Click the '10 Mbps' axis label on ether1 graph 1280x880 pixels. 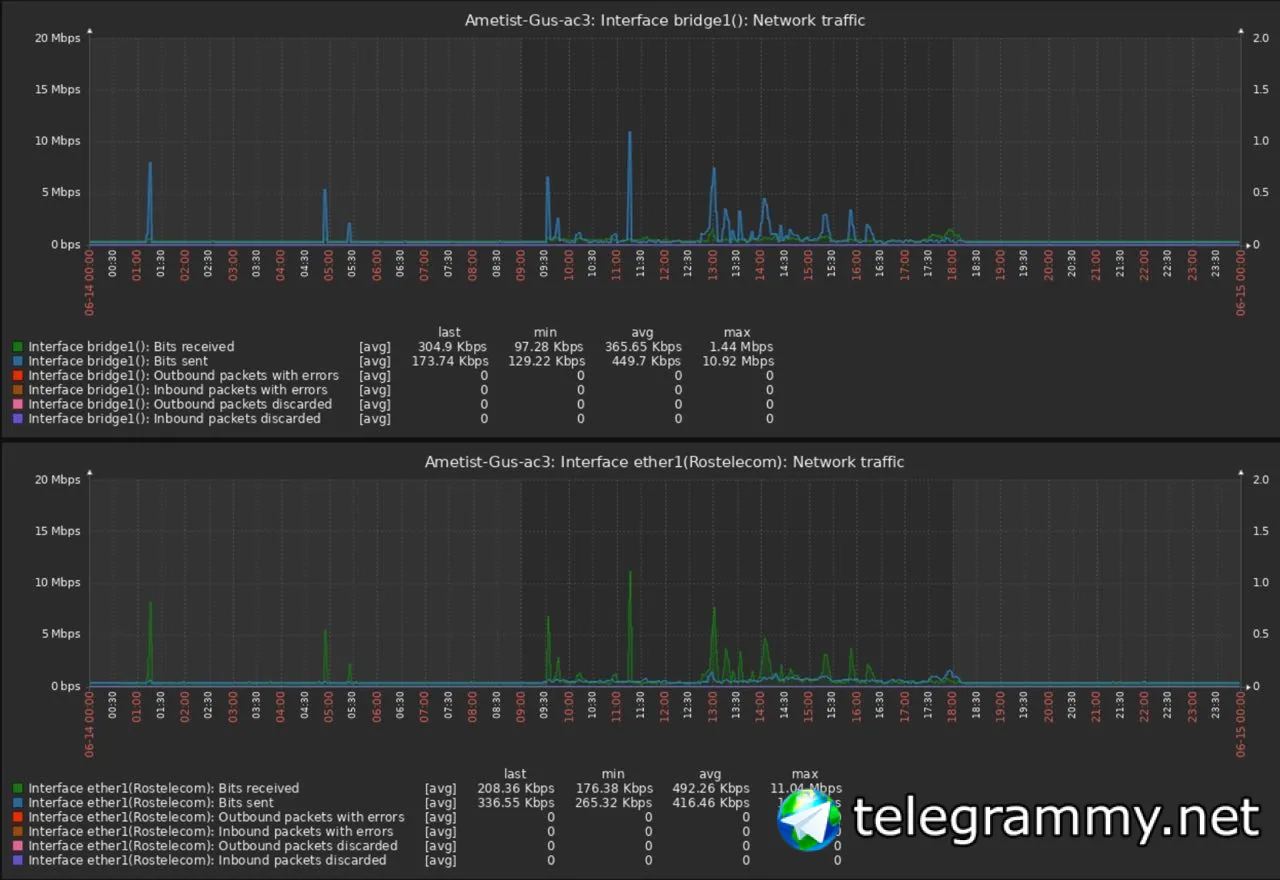pos(57,583)
